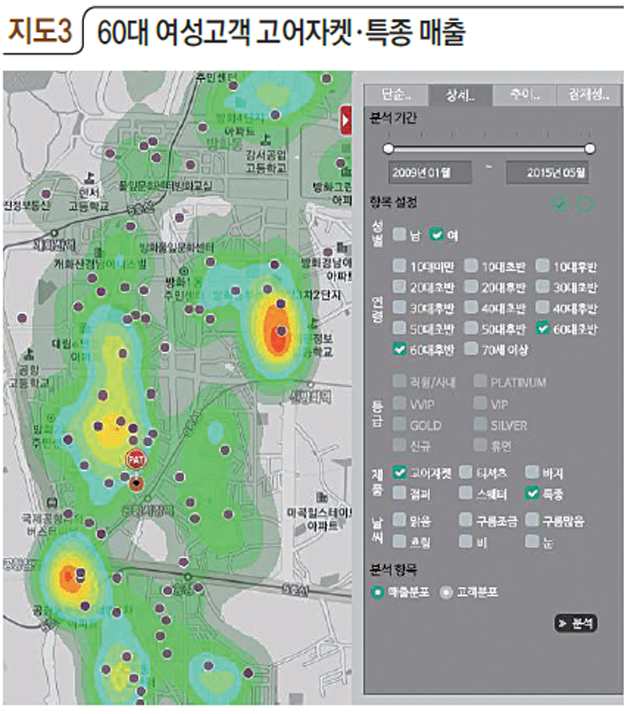This screenshot has height=714, width=640.
Task: Check the 남 gender checkbox
Action: (x=399, y=235)
